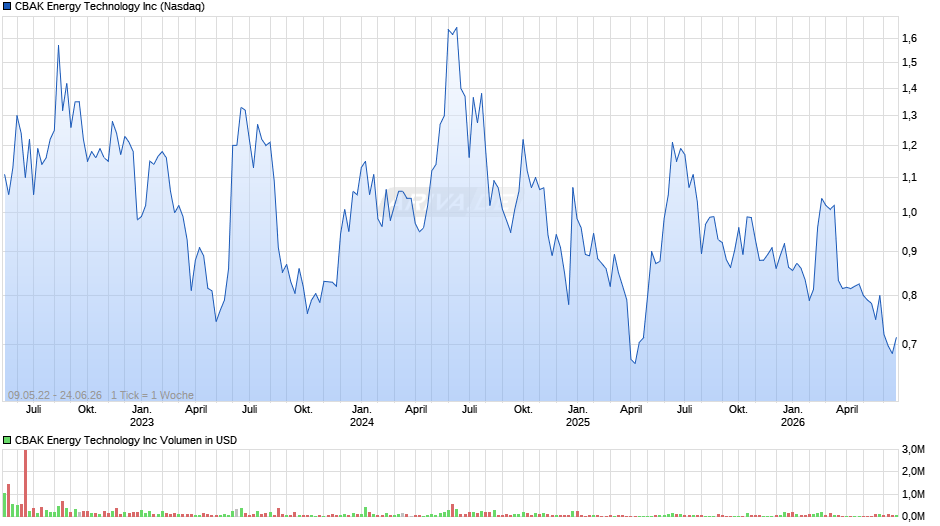Click the 'Jan. 2024' time axis label
Image resolution: width=940 pixels, height=526 pixels.
361,416
